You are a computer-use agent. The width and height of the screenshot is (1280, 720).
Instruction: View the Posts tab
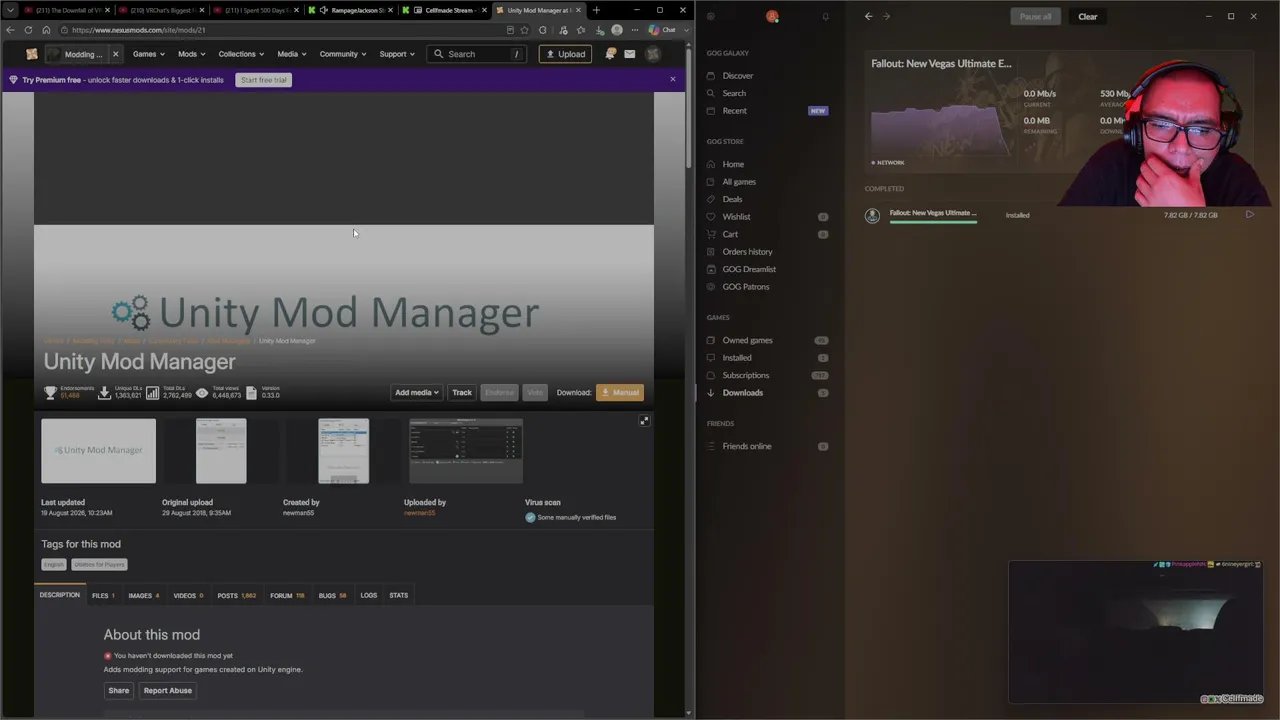(237, 596)
